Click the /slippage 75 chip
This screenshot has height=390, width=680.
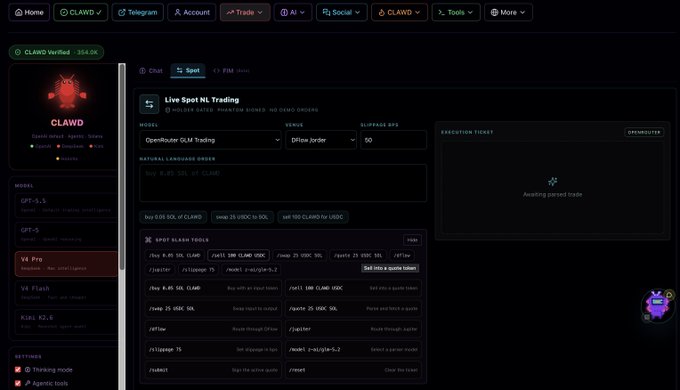[198, 270]
